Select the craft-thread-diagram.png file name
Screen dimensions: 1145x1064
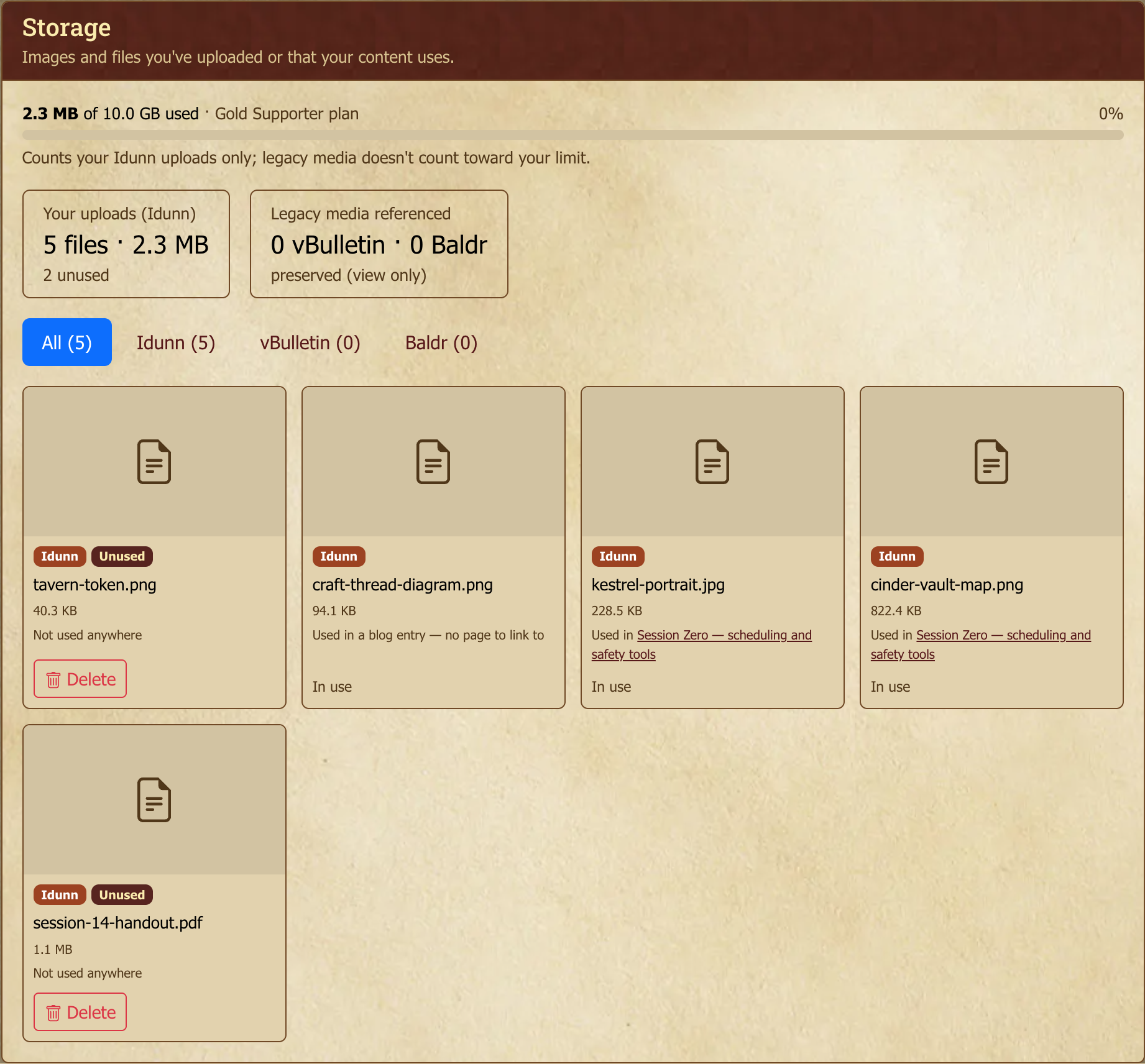(402, 585)
